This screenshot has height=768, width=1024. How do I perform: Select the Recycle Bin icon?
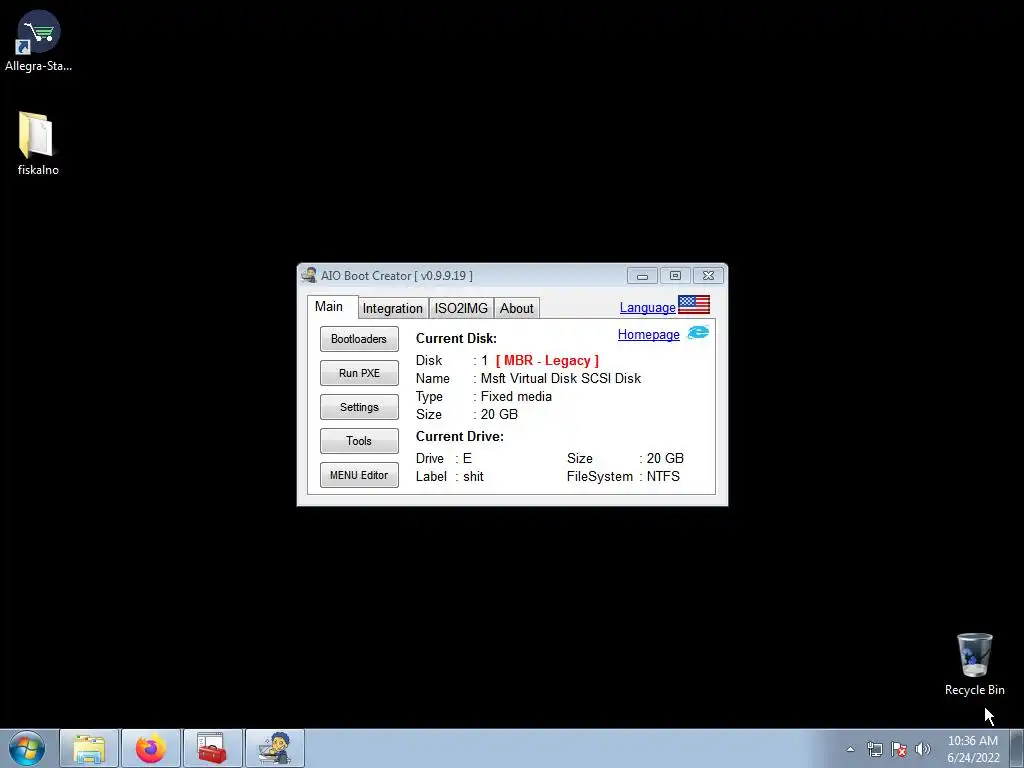click(974, 664)
